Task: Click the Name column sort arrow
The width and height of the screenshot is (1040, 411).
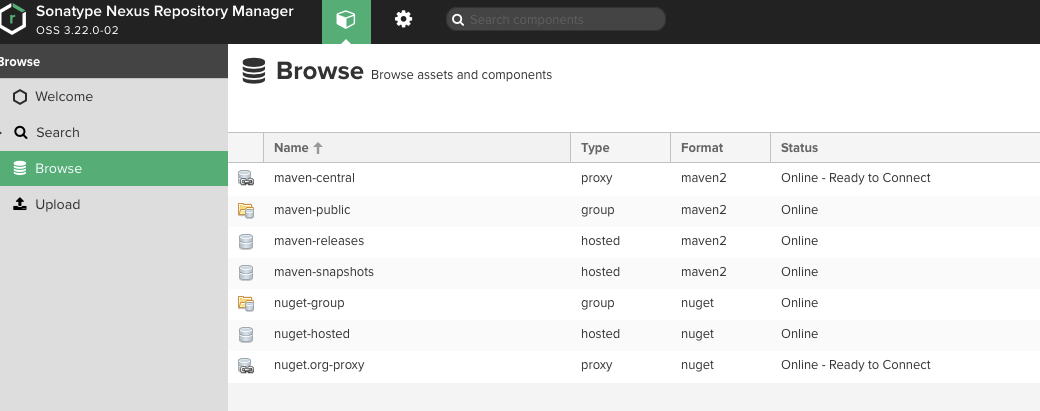Action: pyautogui.click(x=318, y=148)
